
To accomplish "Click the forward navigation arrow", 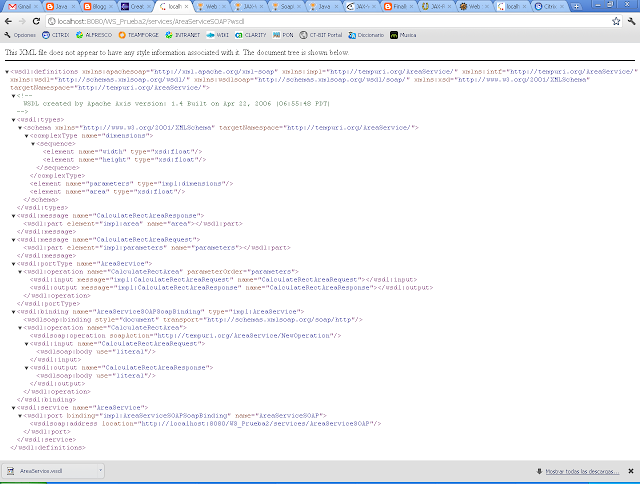I will [22, 21].
